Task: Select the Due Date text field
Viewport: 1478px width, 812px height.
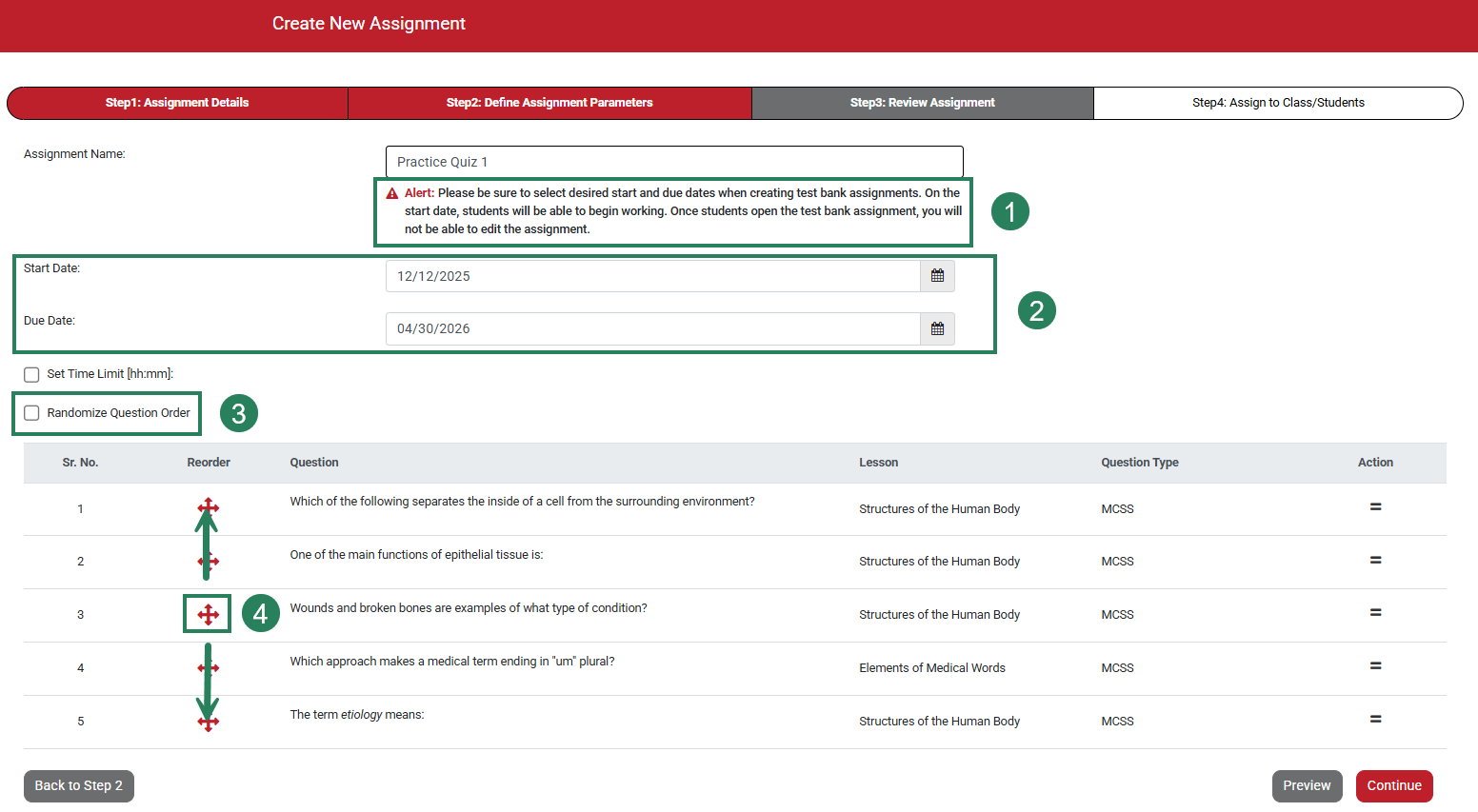Action: [x=653, y=328]
